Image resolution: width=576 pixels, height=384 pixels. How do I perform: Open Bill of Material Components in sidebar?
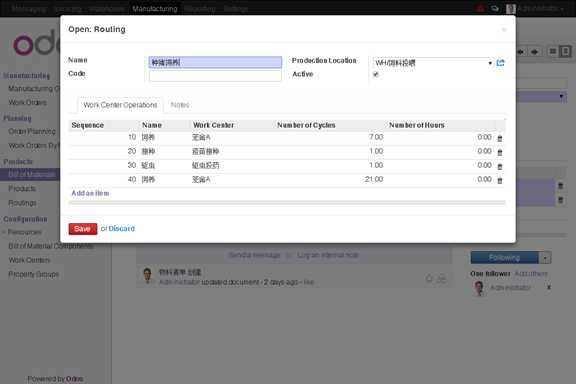51,246
